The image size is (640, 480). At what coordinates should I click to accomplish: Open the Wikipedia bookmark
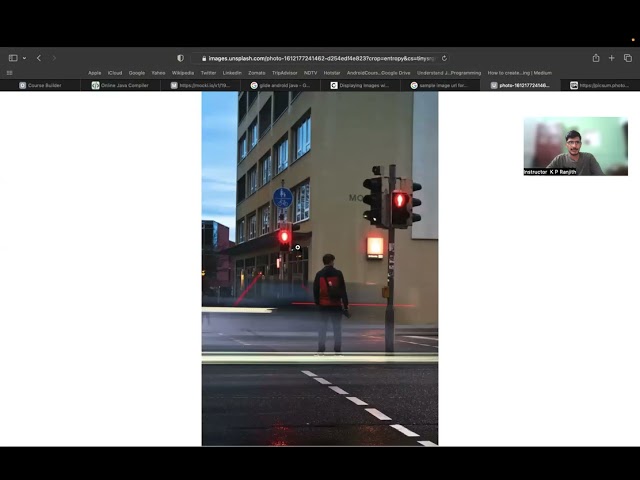click(182, 73)
